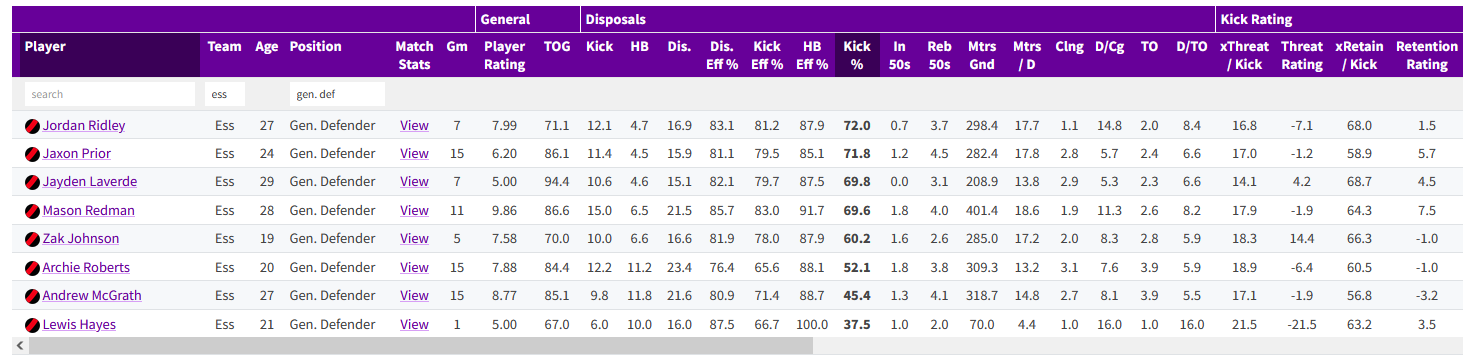Click club logo next to Lewis Hayes

(x=32, y=325)
